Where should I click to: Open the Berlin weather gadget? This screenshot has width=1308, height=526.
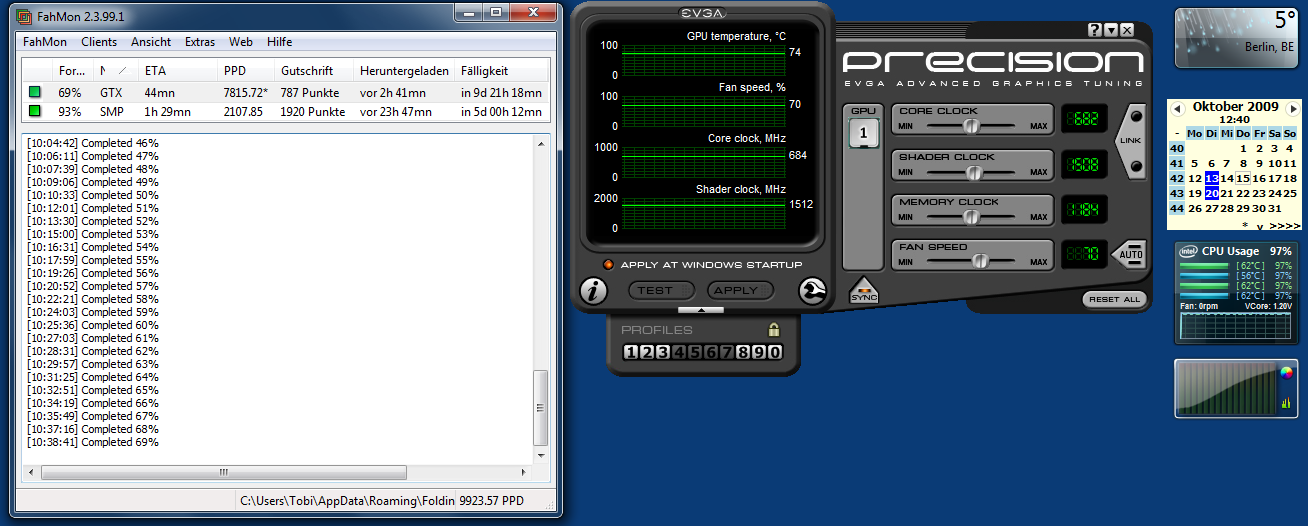[1237, 38]
